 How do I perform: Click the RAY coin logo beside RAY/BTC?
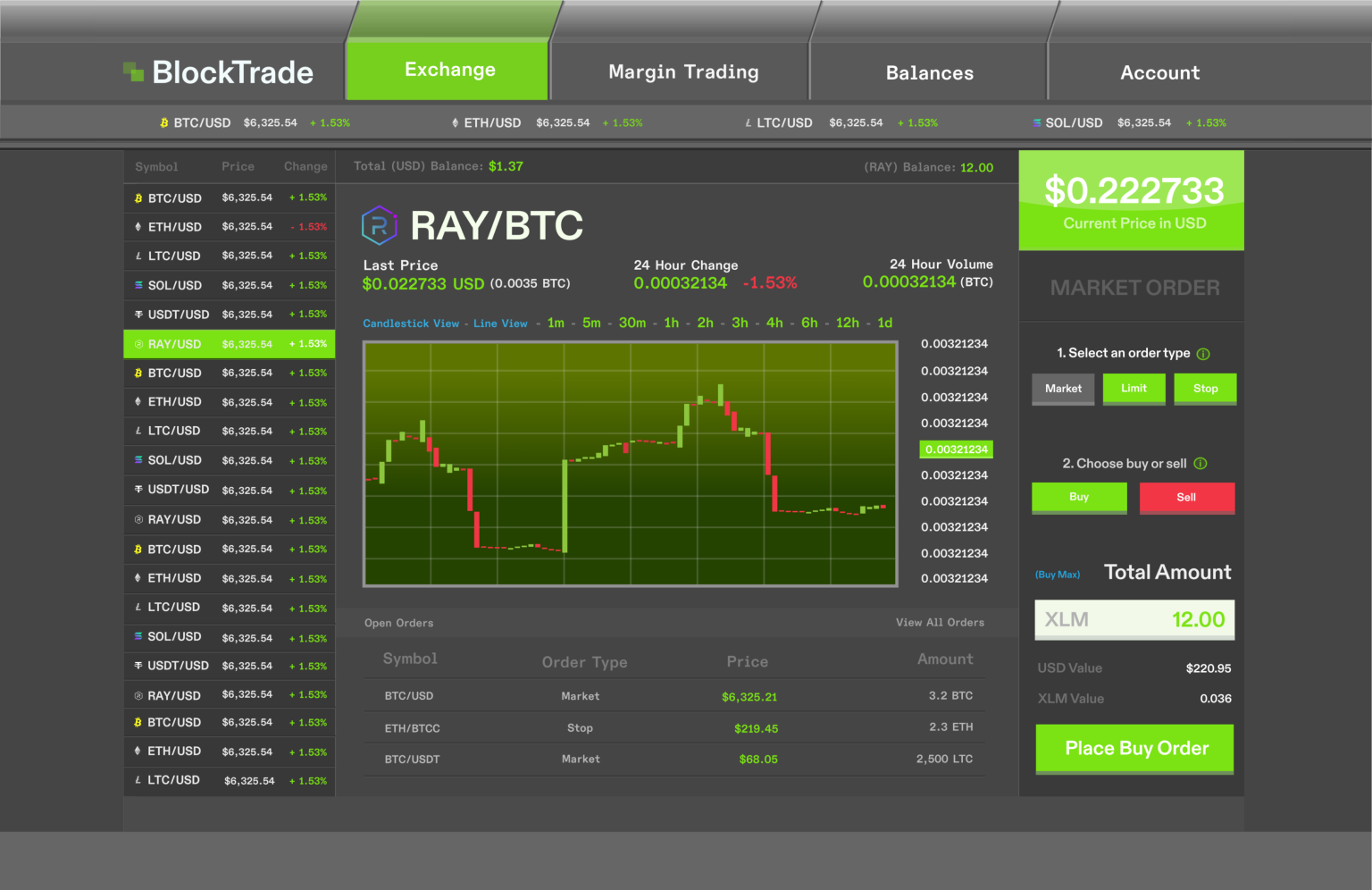click(379, 225)
